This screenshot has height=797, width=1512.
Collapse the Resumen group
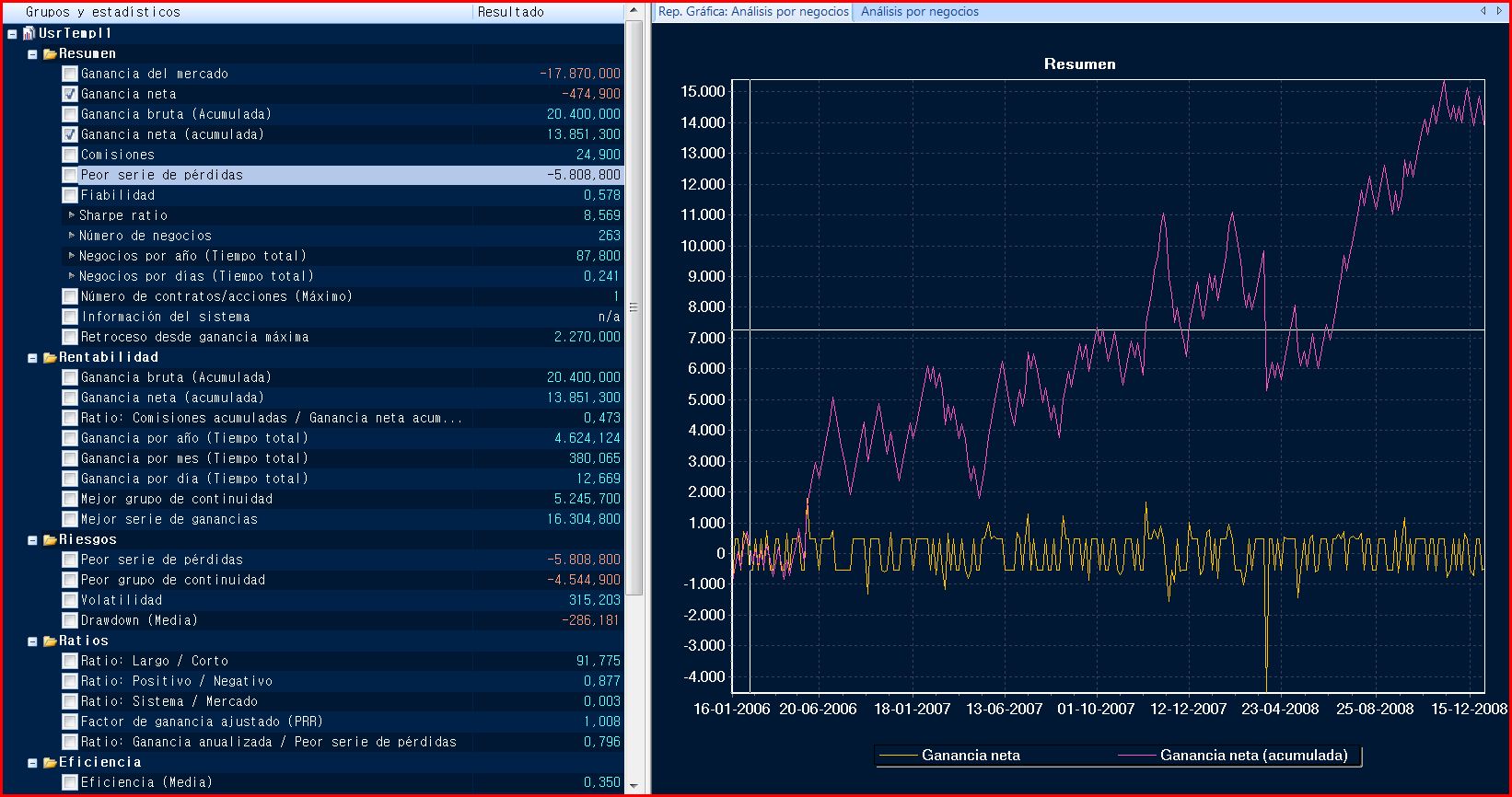(x=32, y=54)
